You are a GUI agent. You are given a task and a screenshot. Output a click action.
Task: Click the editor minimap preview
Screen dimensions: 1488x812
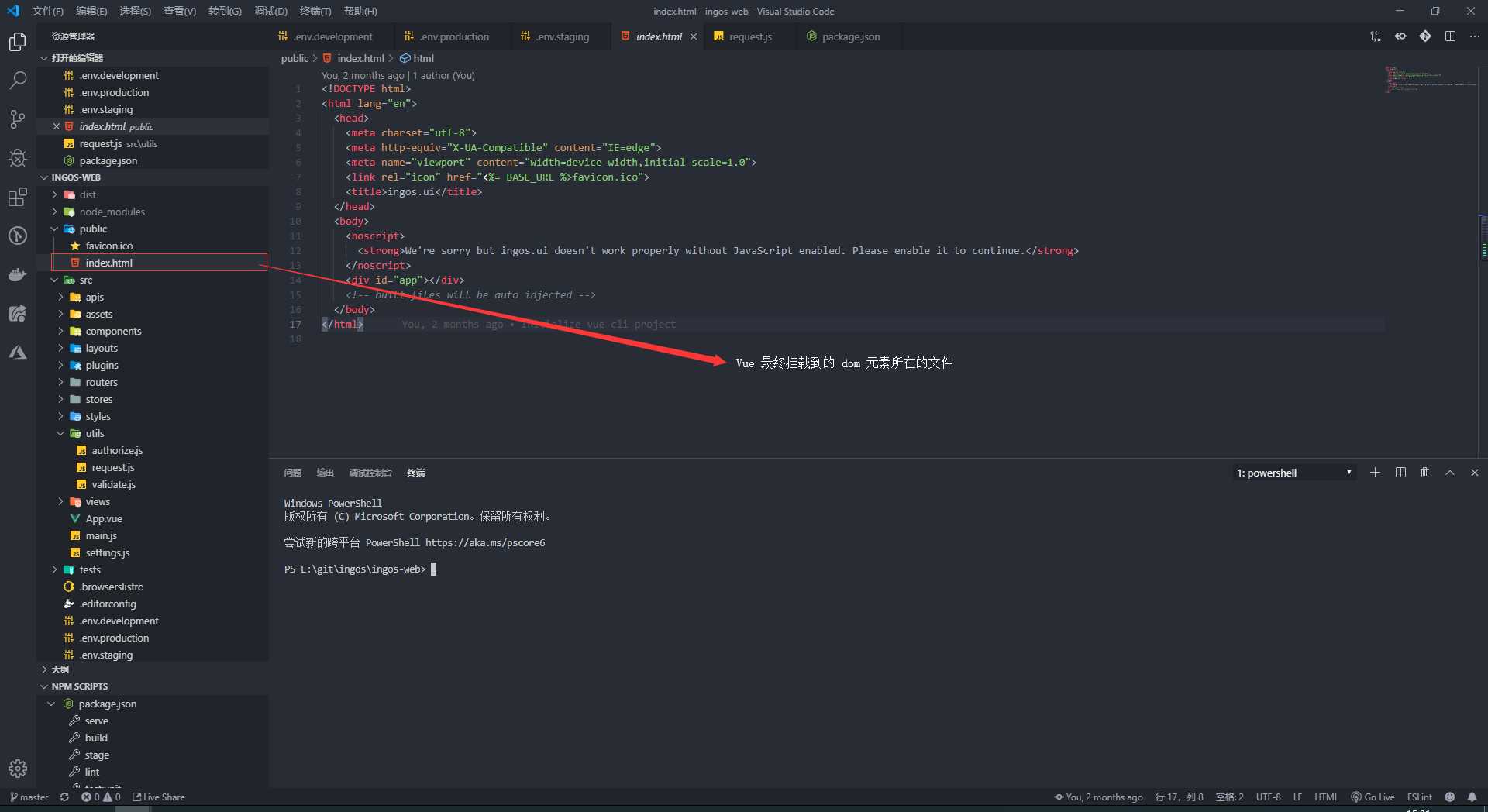1430,80
